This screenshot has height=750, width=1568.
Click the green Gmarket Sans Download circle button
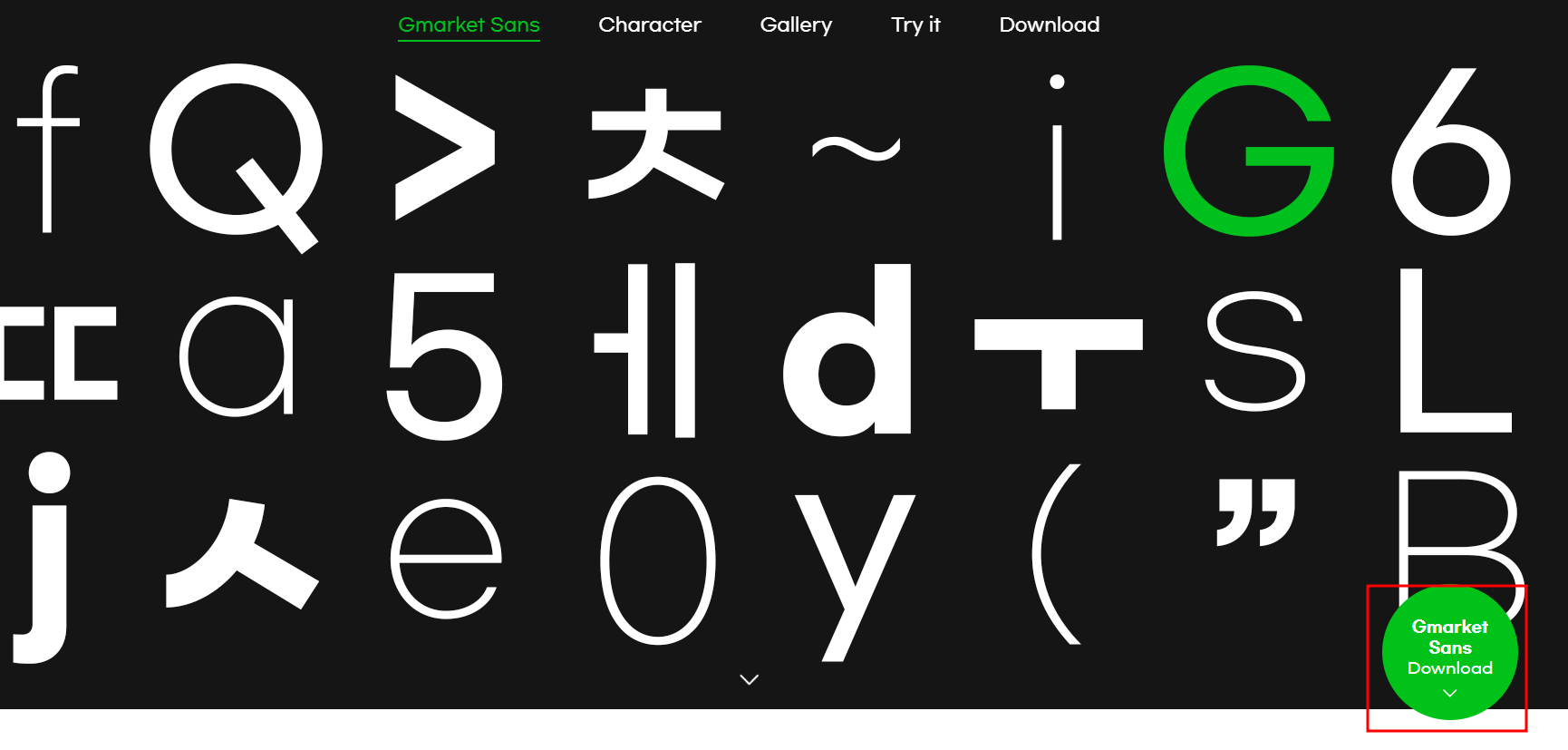[1449, 653]
